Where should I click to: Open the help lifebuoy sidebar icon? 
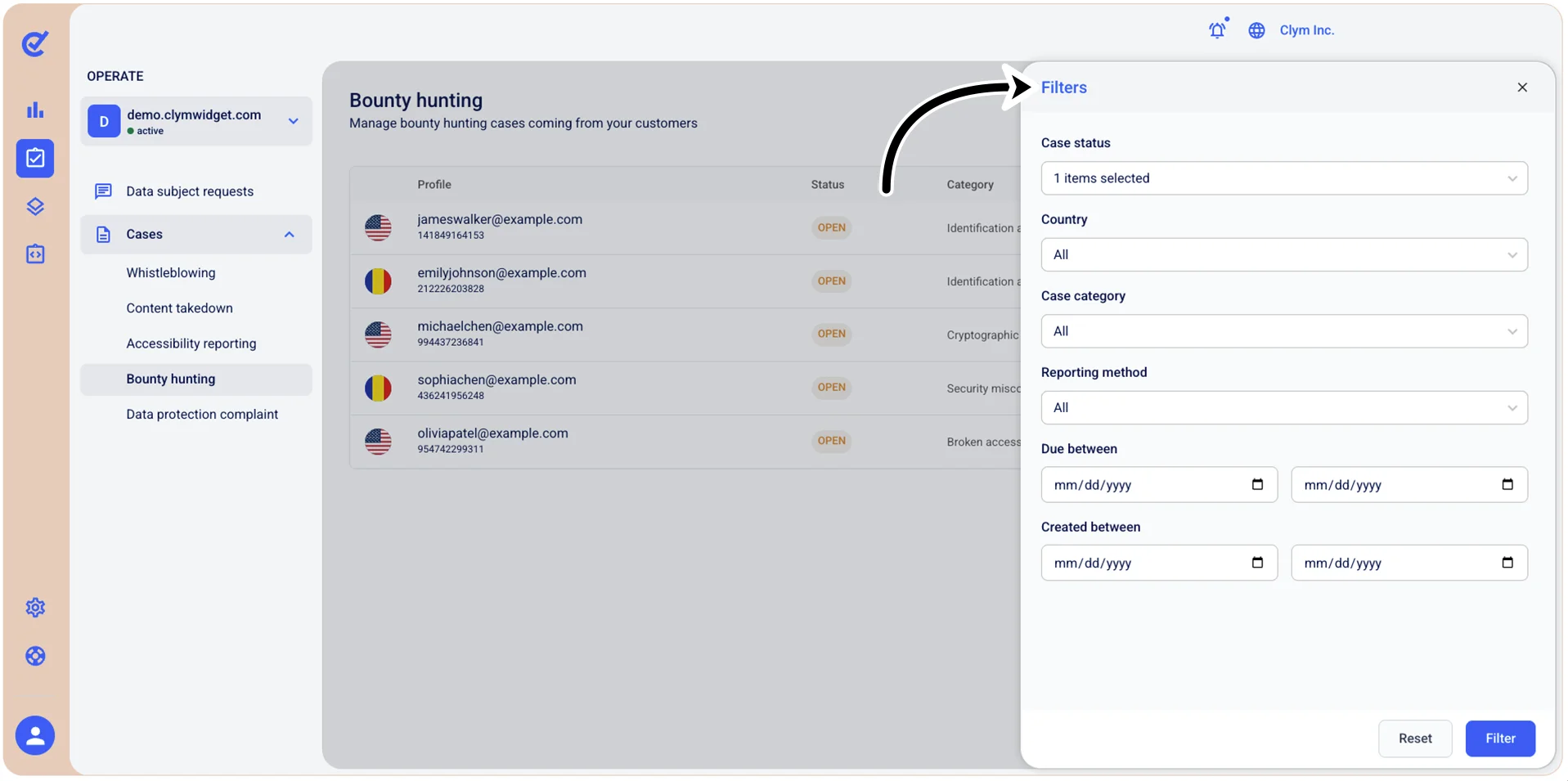35,656
